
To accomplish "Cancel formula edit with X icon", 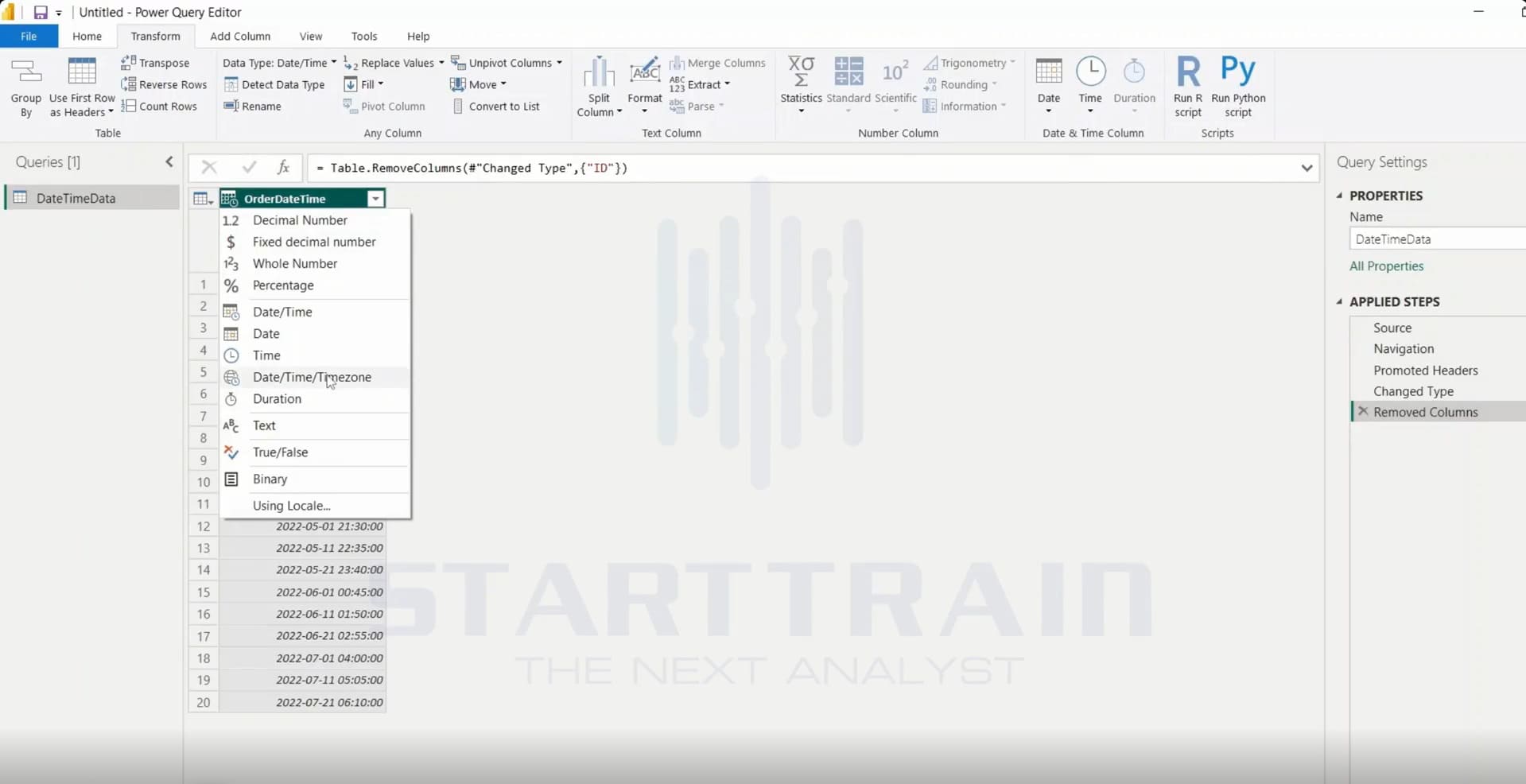I will [x=209, y=167].
